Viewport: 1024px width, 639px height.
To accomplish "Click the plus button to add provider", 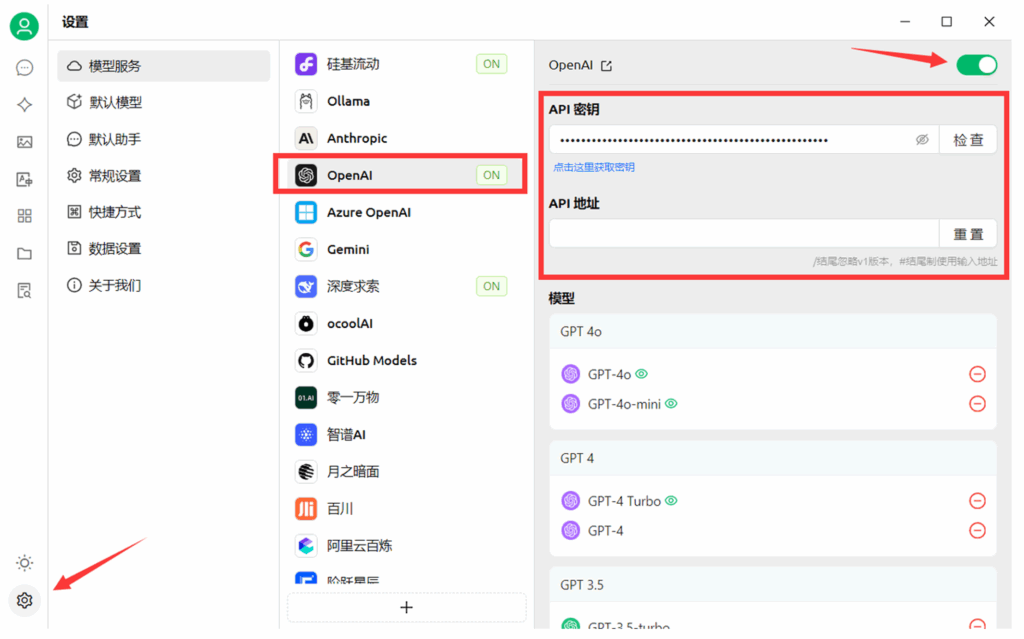I will [406, 607].
